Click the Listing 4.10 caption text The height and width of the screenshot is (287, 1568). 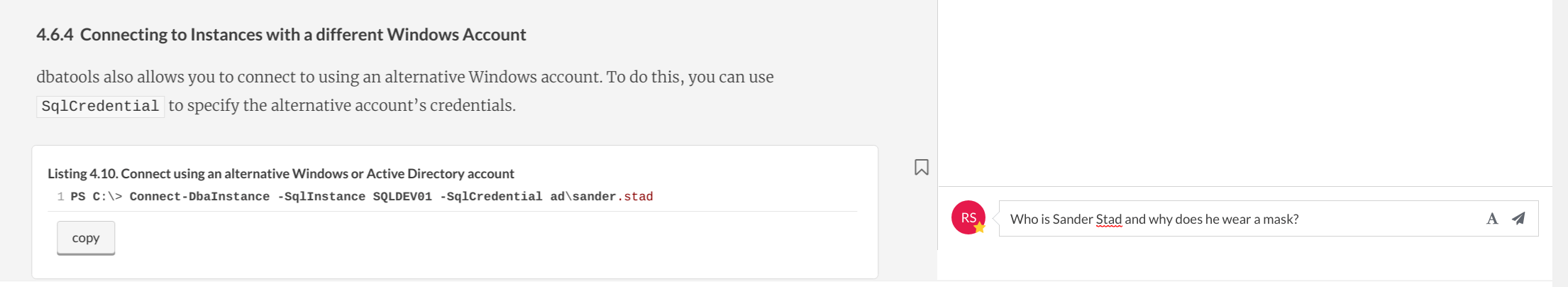[x=281, y=173]
